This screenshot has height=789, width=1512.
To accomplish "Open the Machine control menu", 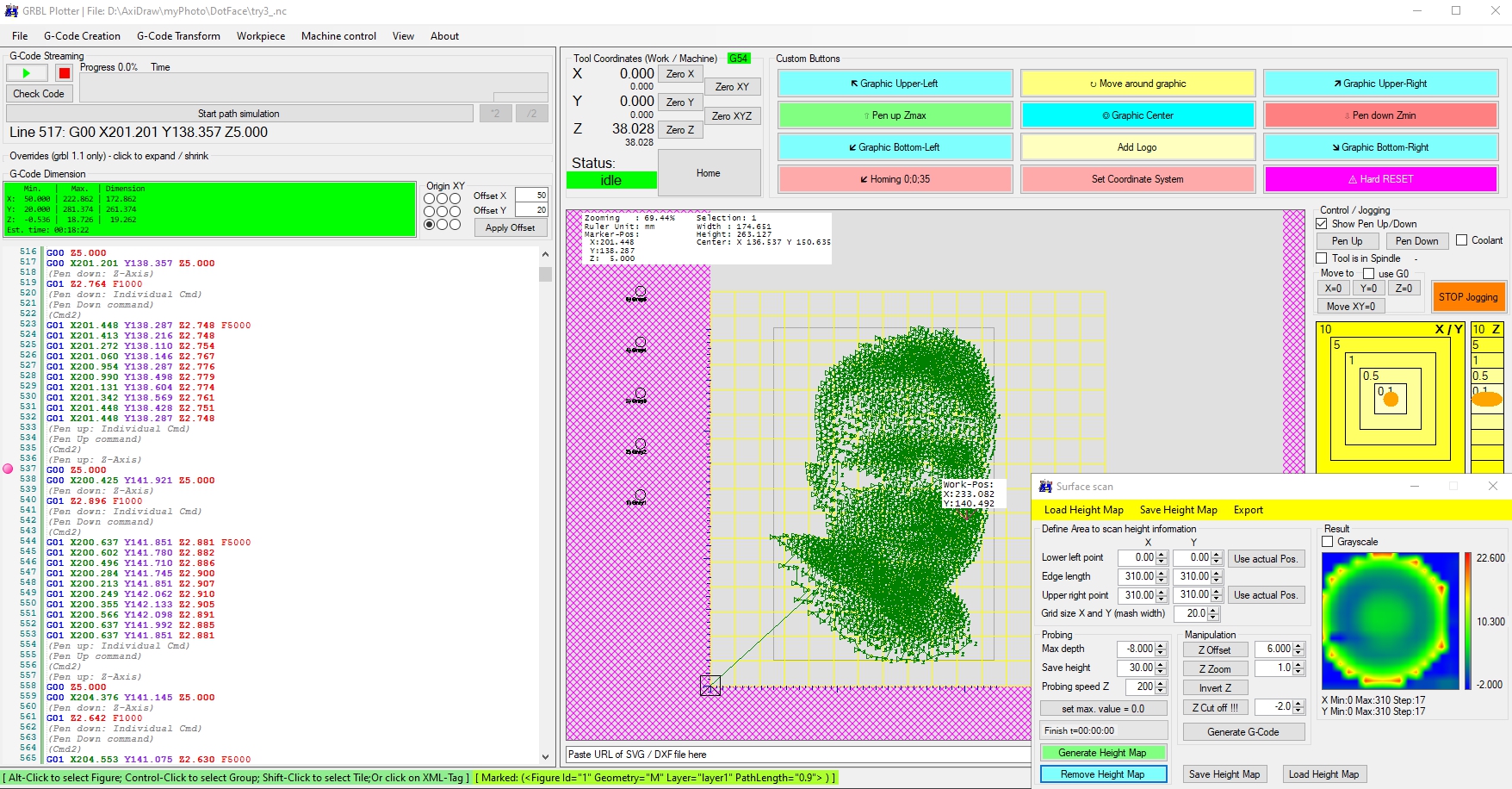I will tap(338, 36).
